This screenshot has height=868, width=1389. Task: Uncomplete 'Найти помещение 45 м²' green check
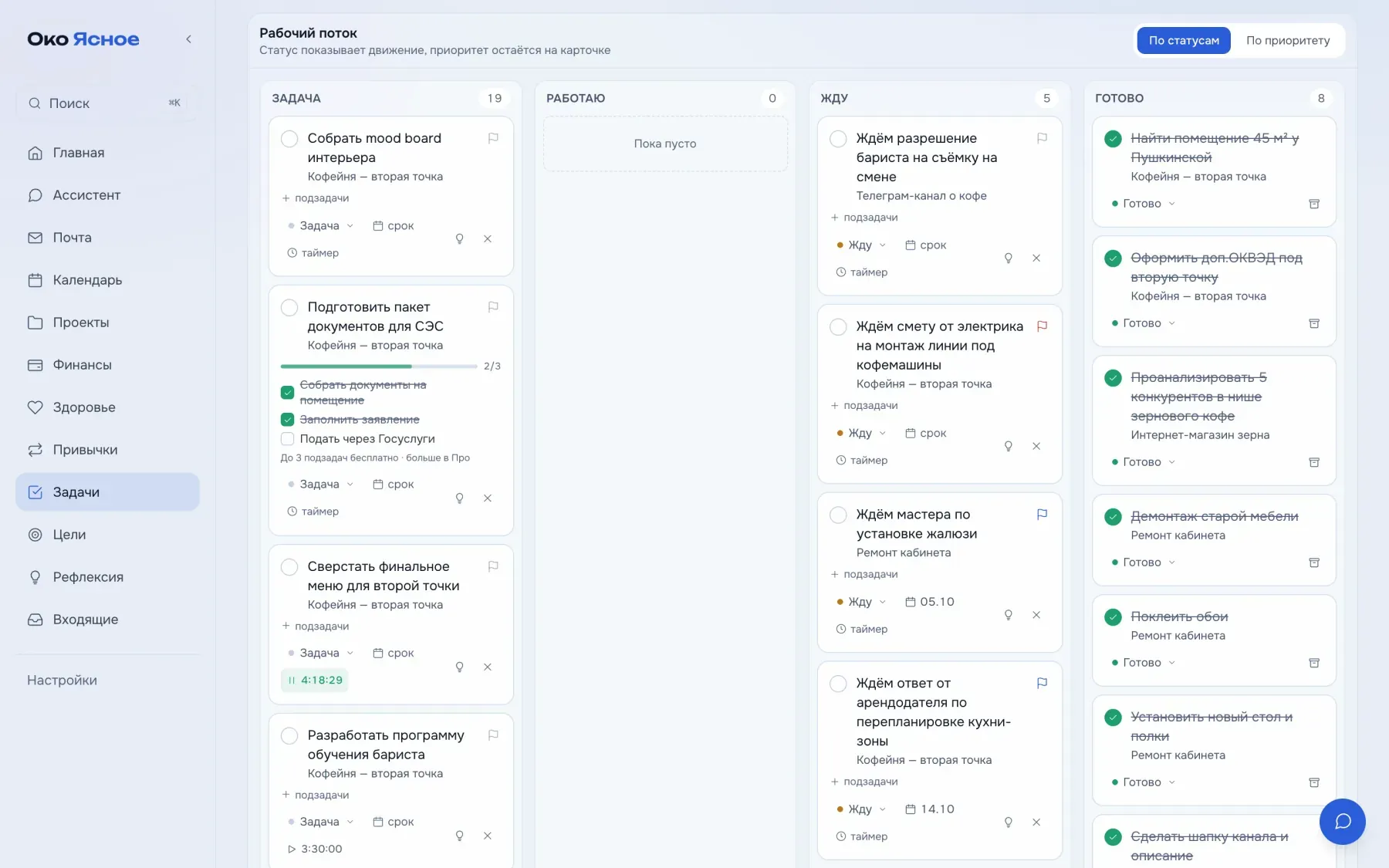[1113, 139]
